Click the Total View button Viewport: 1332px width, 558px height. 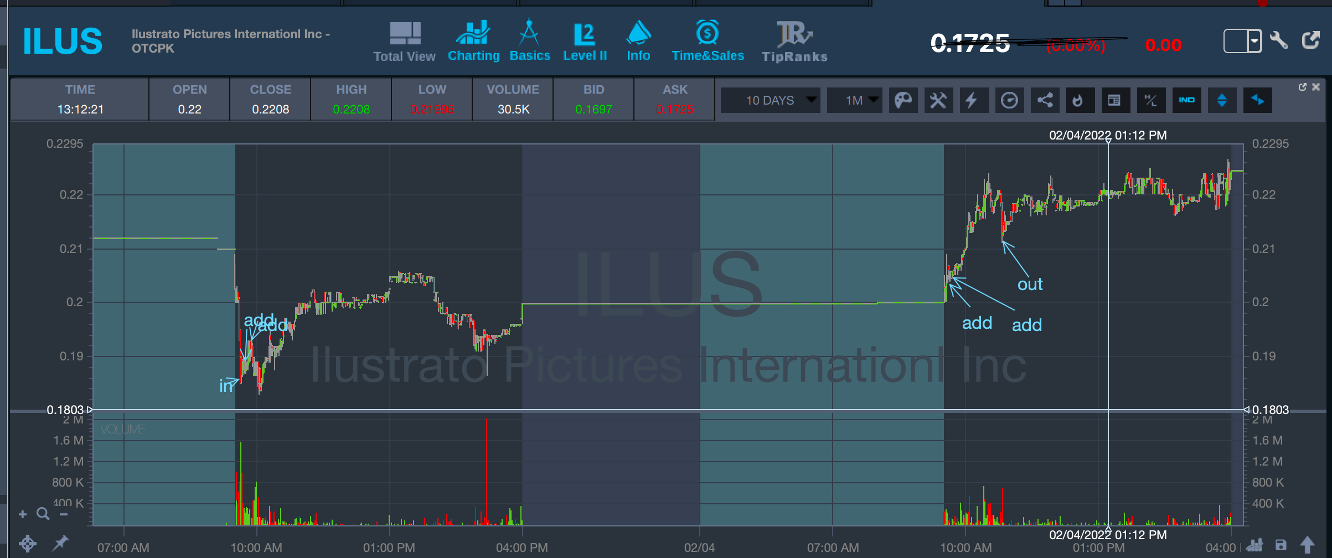point(404,41)
